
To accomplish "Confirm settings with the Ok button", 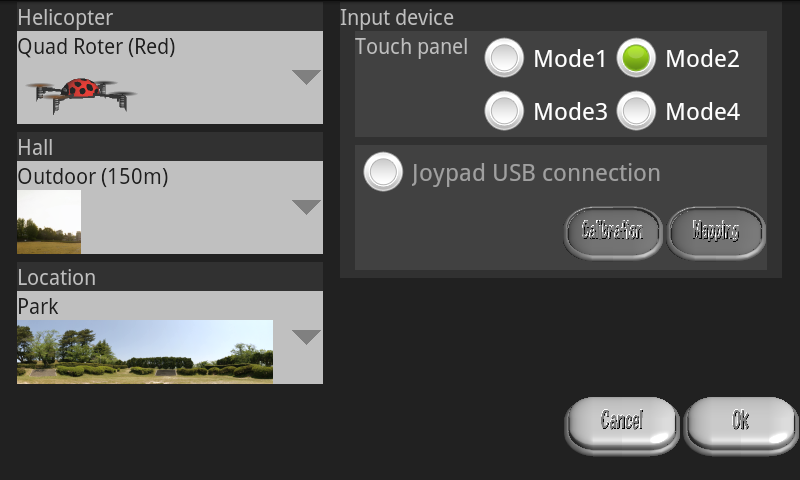I will [x=740, y=420].
